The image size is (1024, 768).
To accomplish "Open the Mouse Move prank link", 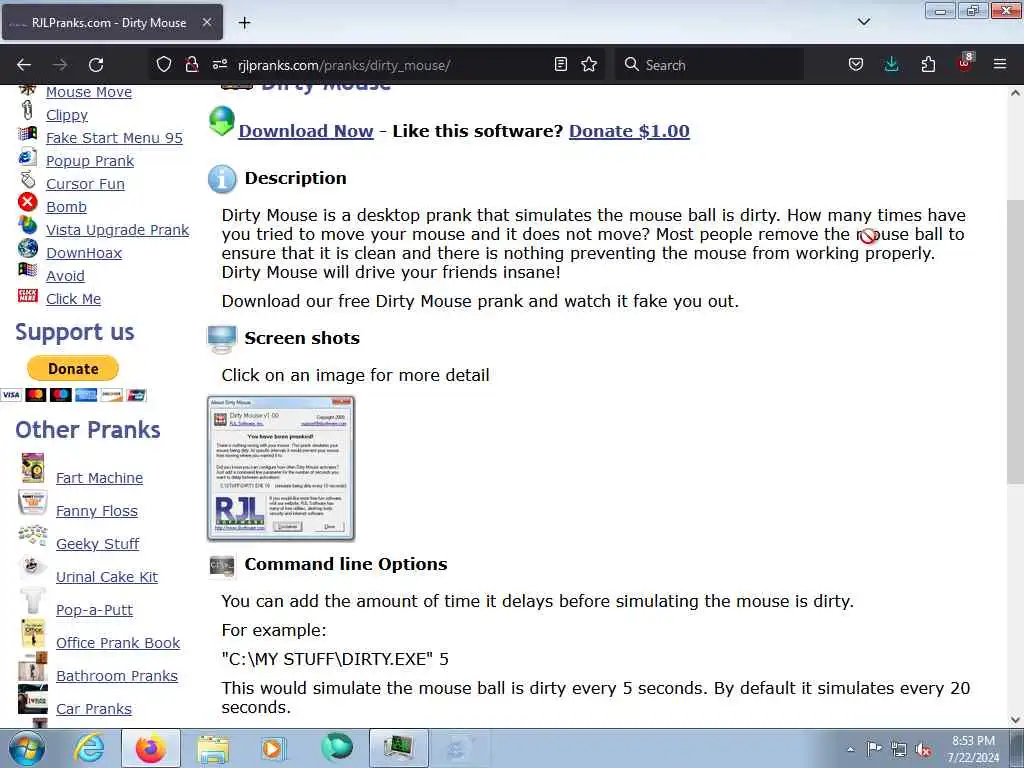I will coord(89,92).
